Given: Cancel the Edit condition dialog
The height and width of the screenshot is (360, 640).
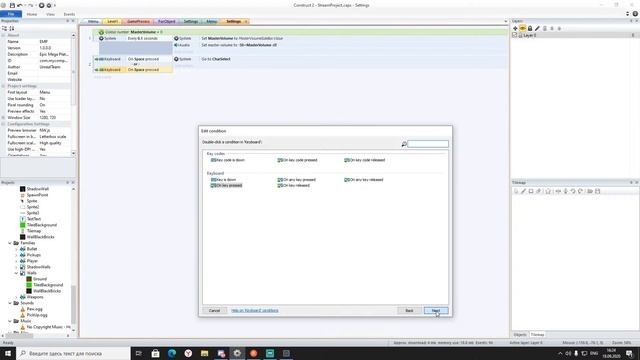Looking at the screenshot, I should 214,311.
